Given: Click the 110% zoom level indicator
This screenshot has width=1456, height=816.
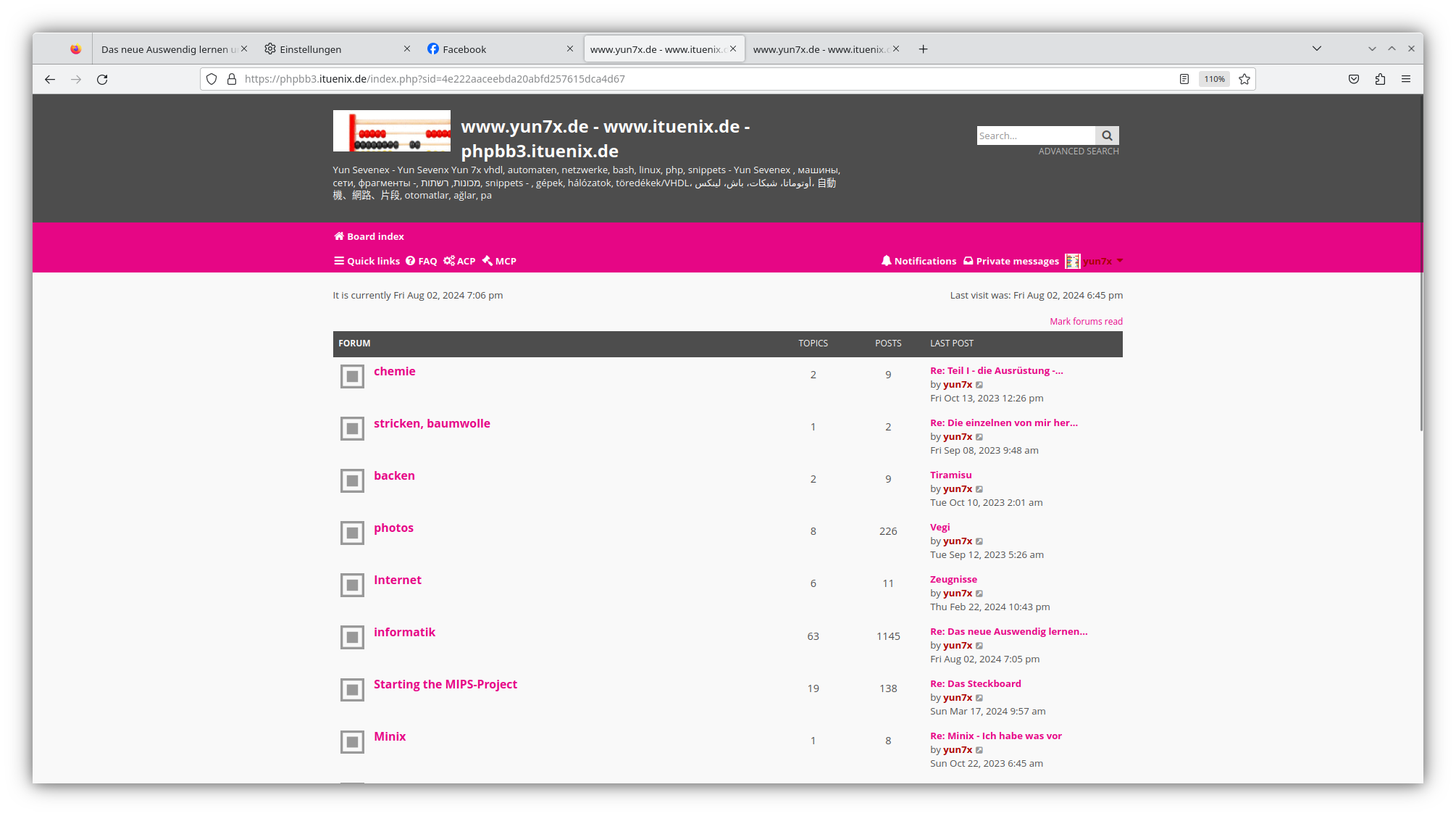Looking at the screenshot, I should point(1214,79).
